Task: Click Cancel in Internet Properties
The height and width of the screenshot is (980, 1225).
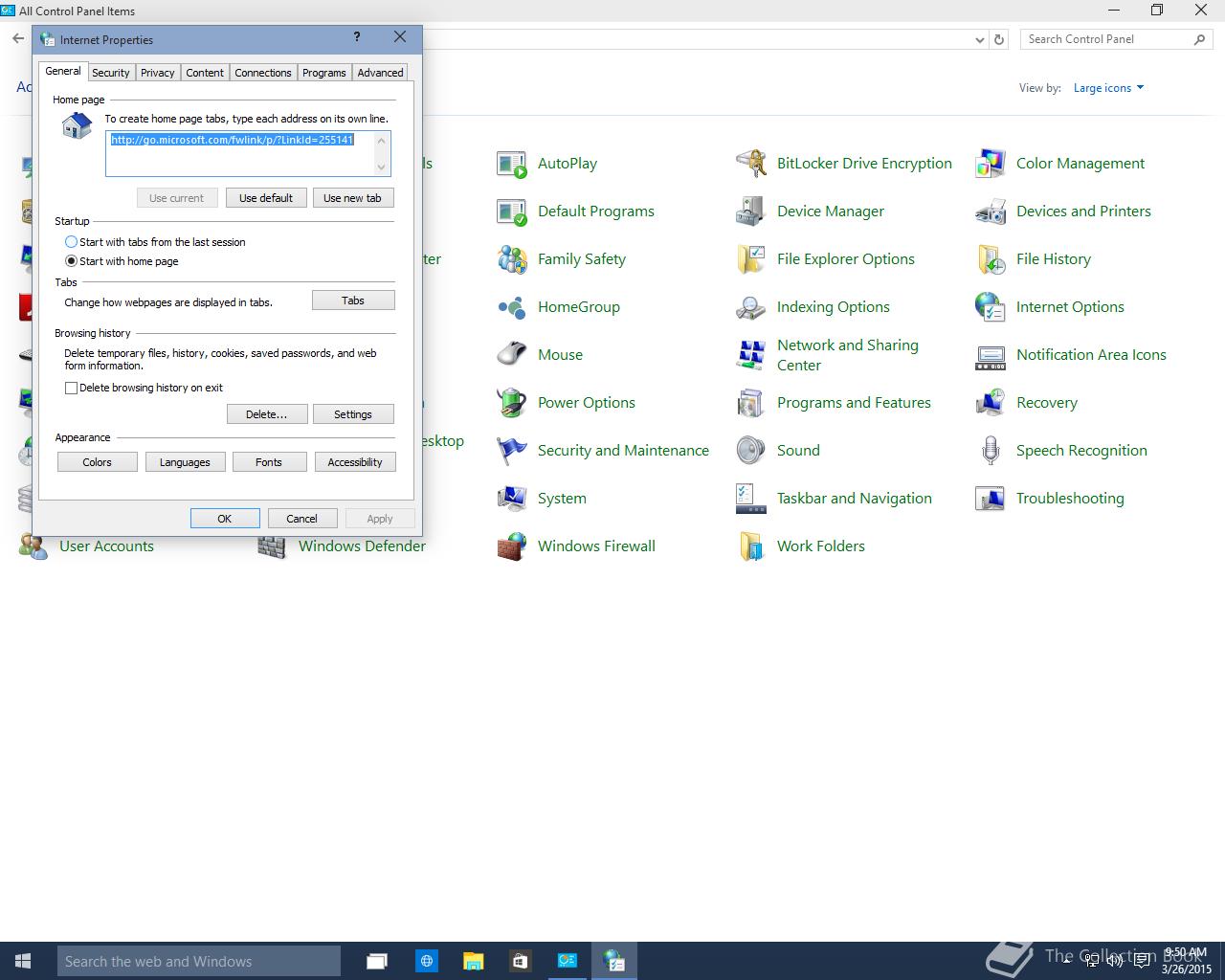Action: point(301,519)
